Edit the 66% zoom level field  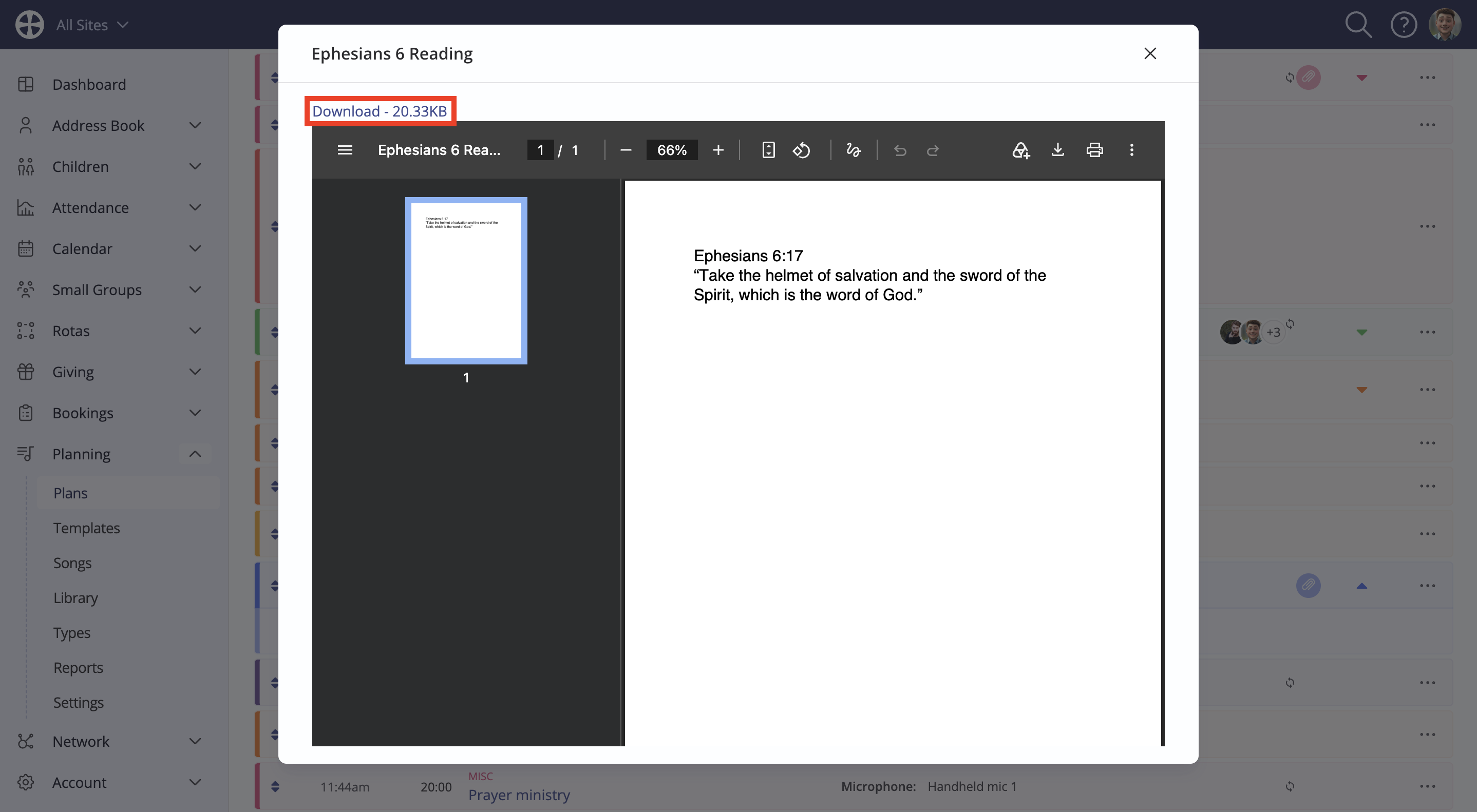click(671, 150)
